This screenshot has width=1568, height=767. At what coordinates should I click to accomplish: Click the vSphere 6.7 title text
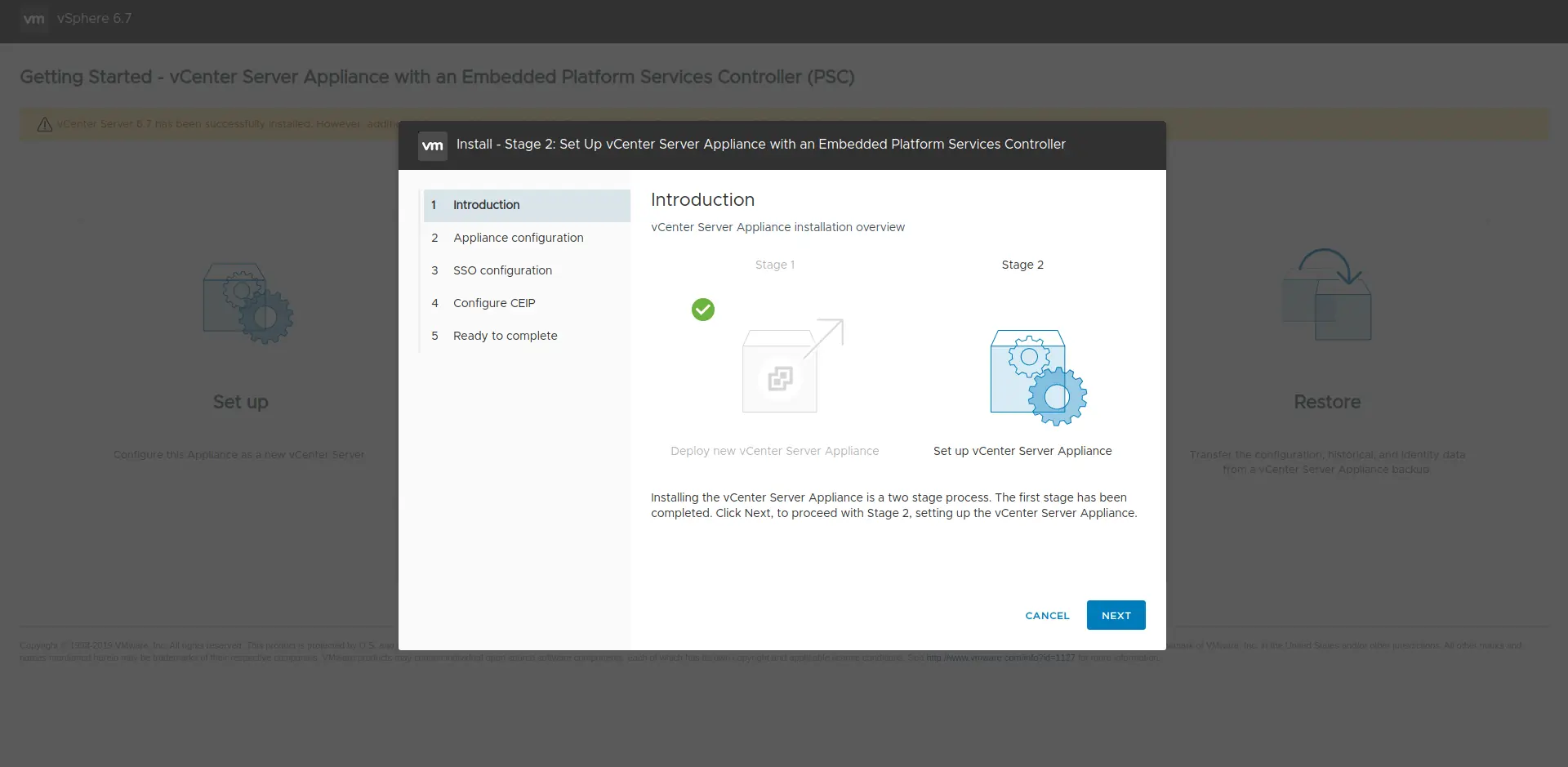(94, 19)
